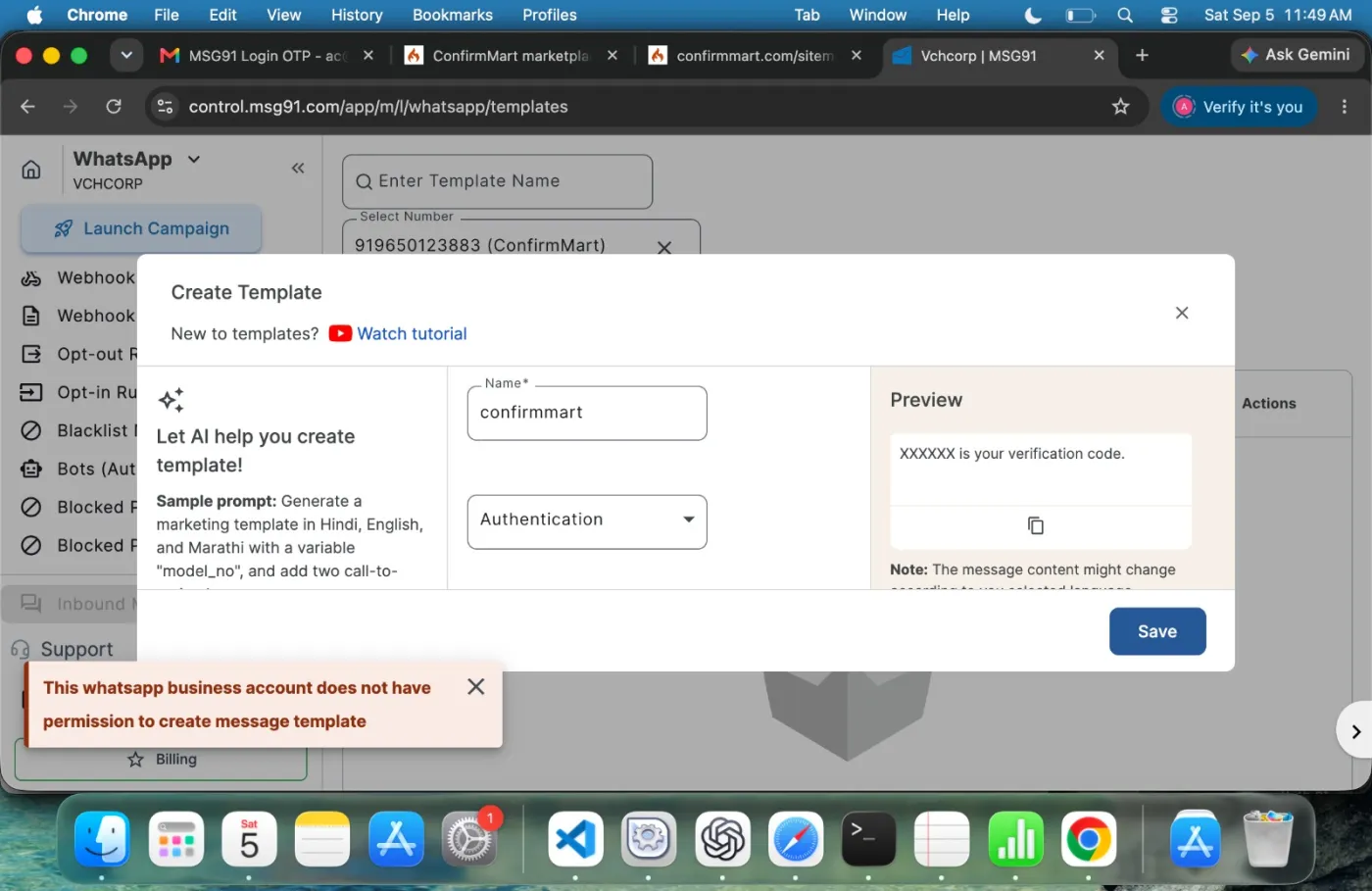The height and width of the screenshot is (891, 1372).
Task: Go to MSG91 home via house icon
Action: pos(31,170)
